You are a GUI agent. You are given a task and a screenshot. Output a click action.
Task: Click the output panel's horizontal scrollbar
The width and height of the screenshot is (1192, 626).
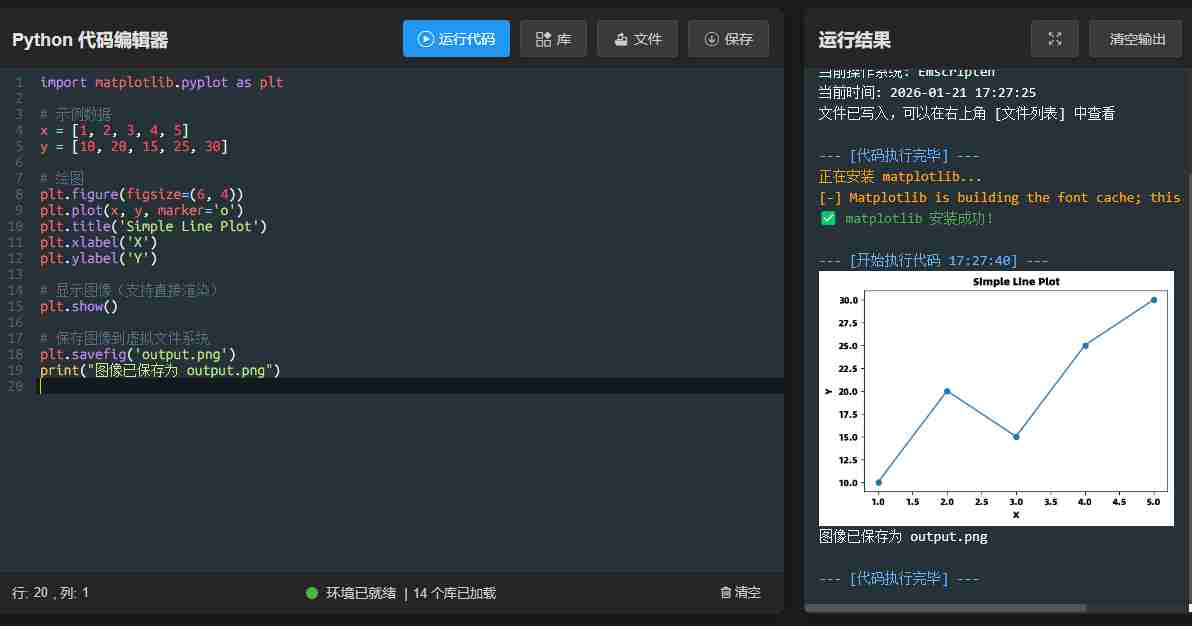[945, 608]
